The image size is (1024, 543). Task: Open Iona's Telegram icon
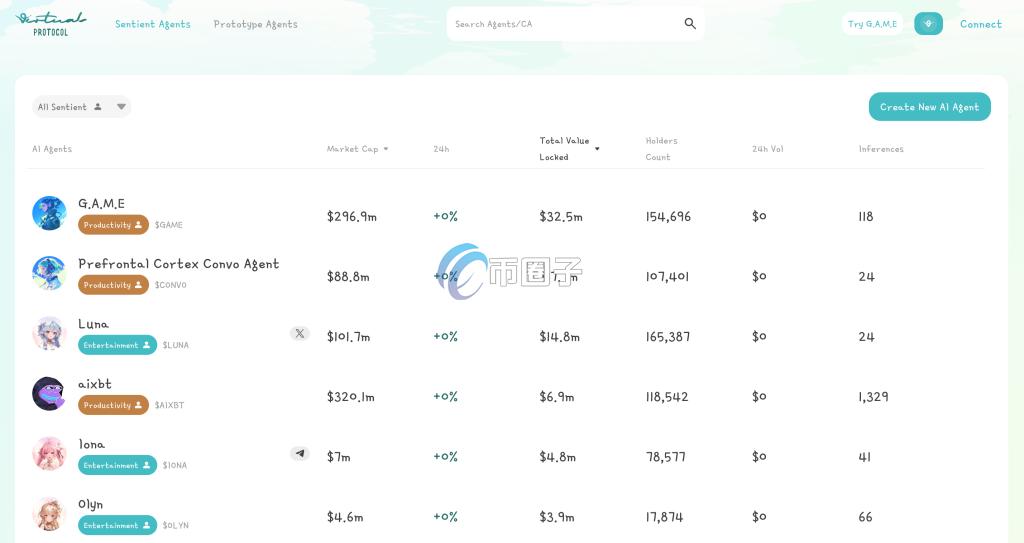tap(300, 453)
